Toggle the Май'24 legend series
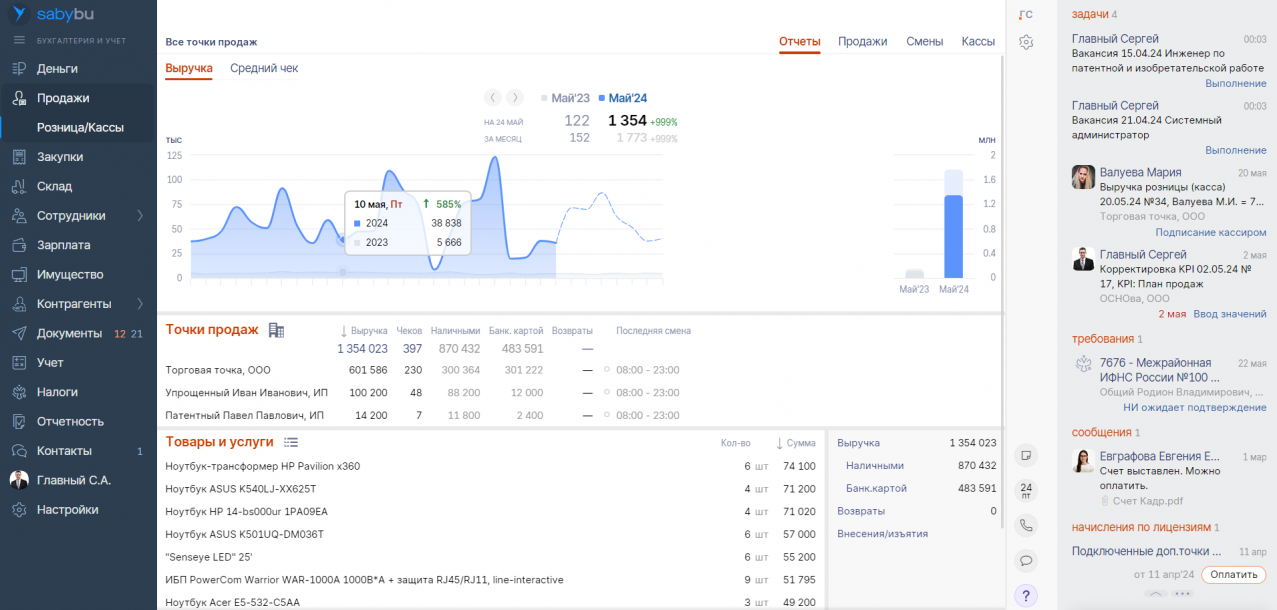Image resolution: width=1277 pixels, height=610 pixels. pos(623,98)
